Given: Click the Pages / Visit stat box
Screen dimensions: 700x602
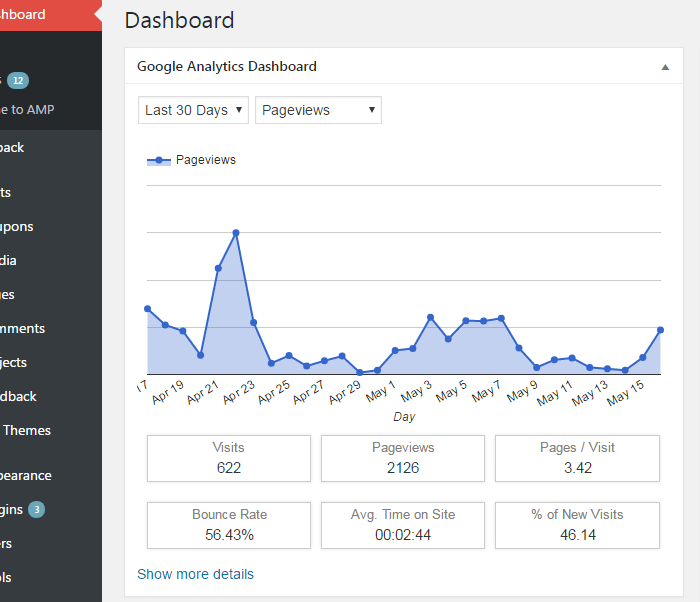Looking at the screenshot, I should 577,458.
